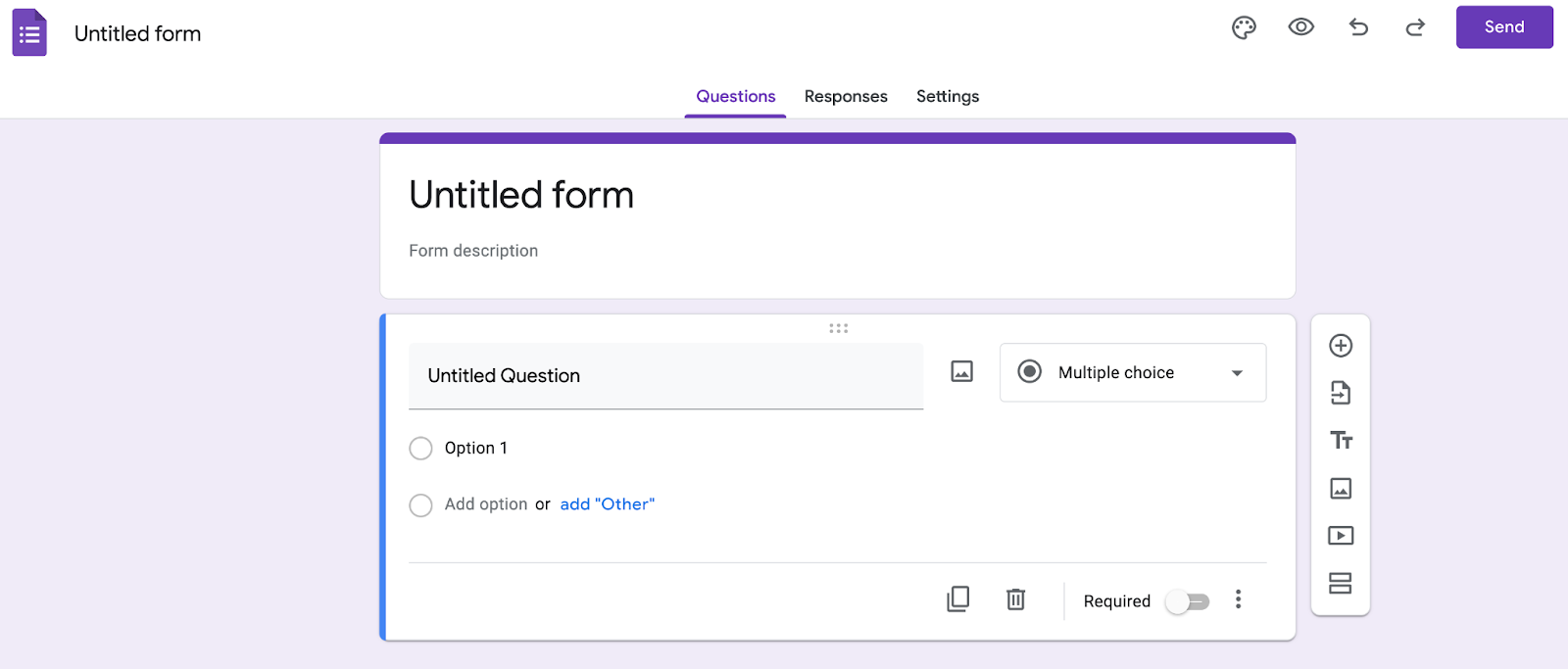Viewport: 1568px width, 669px height.
Task: Grab the question drag handle dots
Action: [838, 328]
